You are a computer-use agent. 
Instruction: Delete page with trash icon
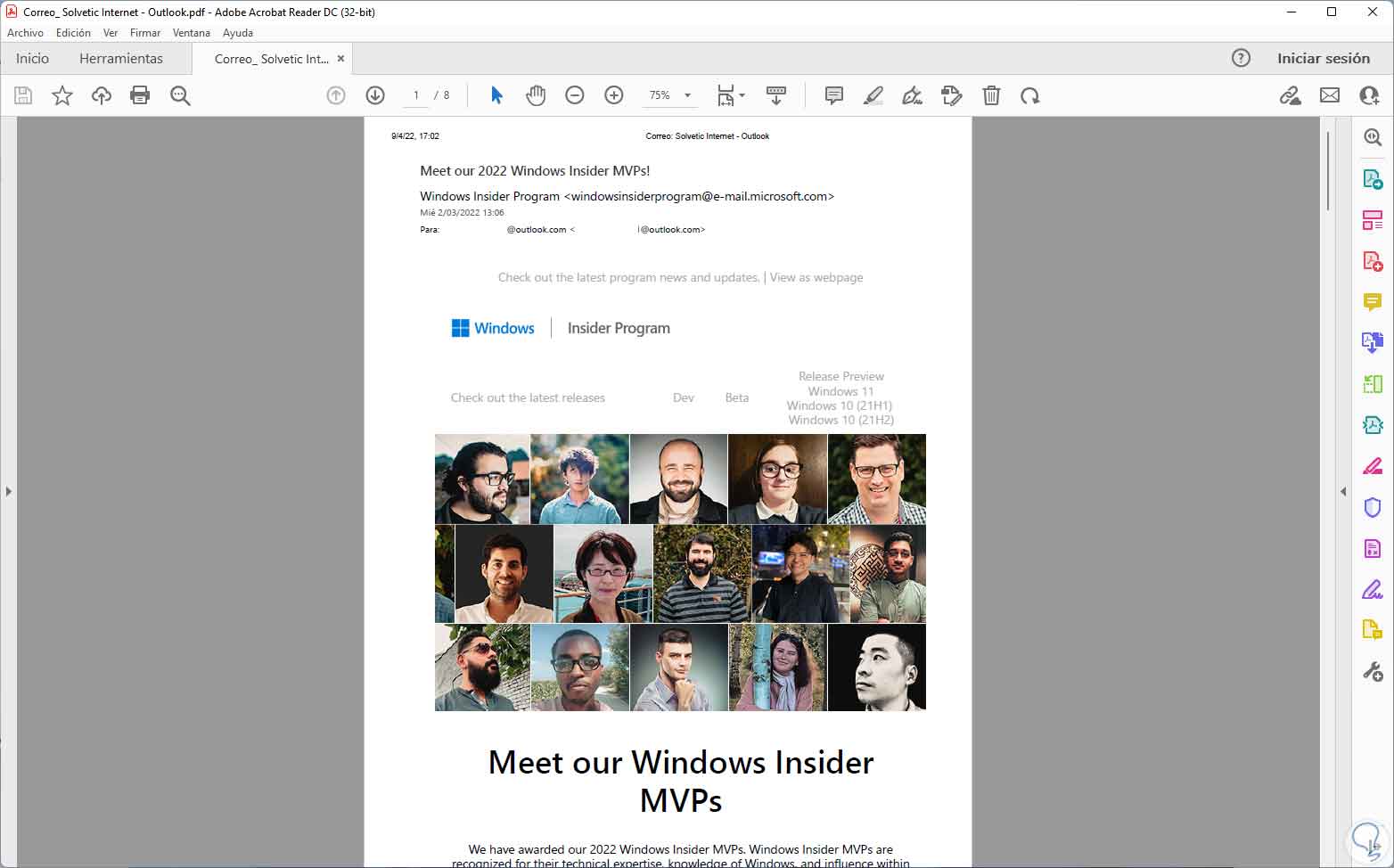pos(991,95)
